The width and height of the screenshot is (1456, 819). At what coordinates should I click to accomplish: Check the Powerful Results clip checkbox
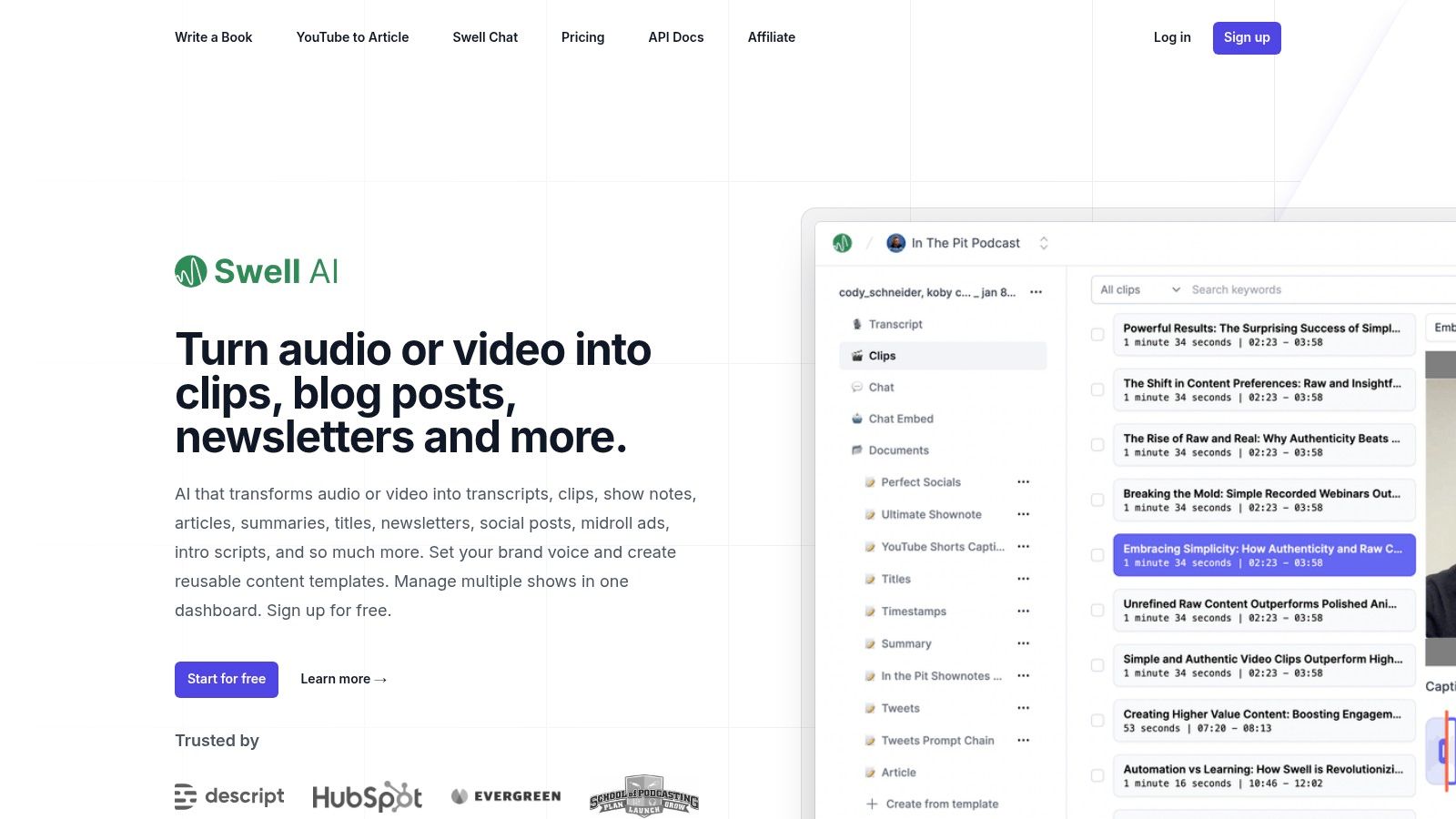pos(1097,335)
